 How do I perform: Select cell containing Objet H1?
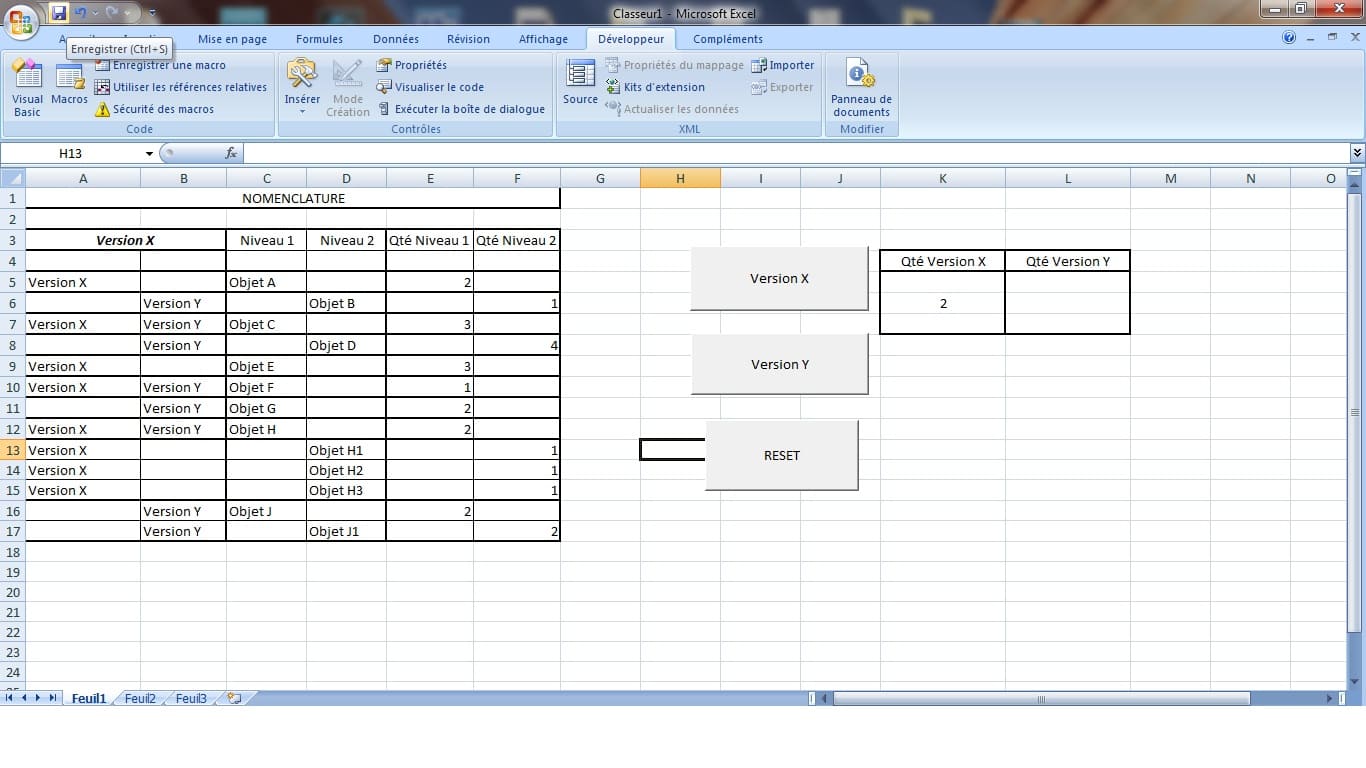pyautogui.click(x=346, y=450)
